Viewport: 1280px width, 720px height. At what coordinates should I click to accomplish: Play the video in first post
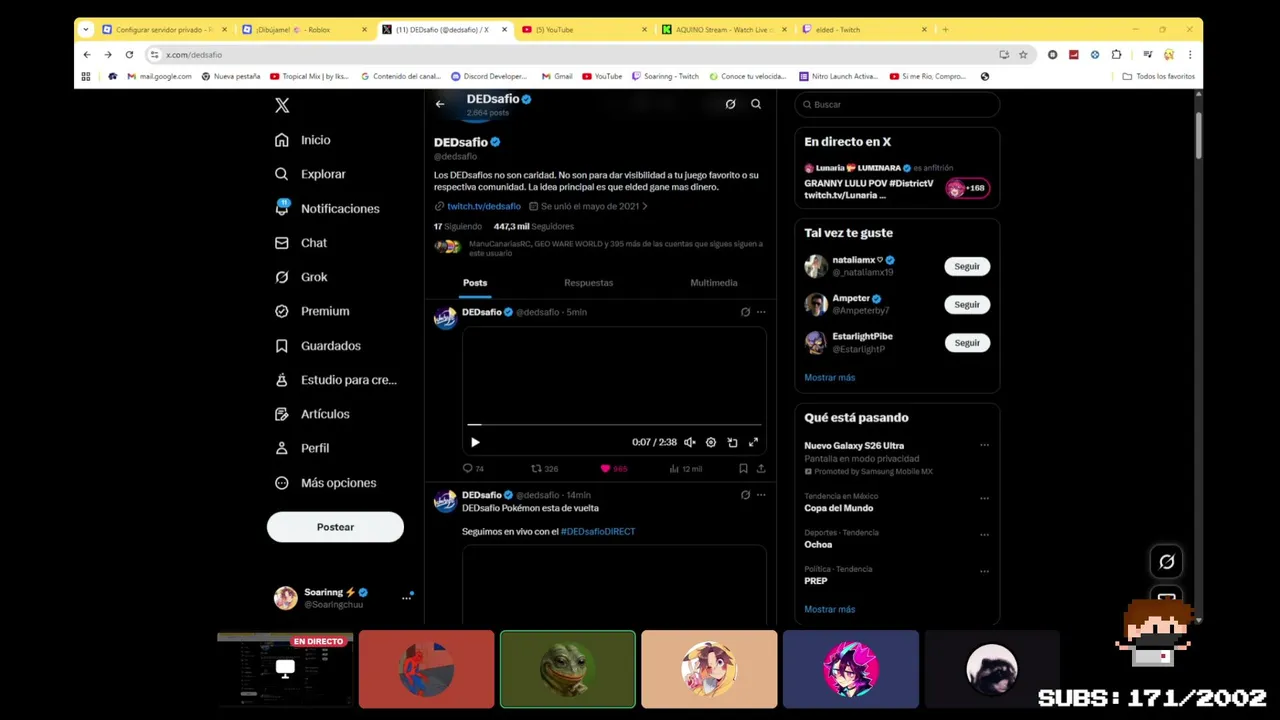coord(475,442)
